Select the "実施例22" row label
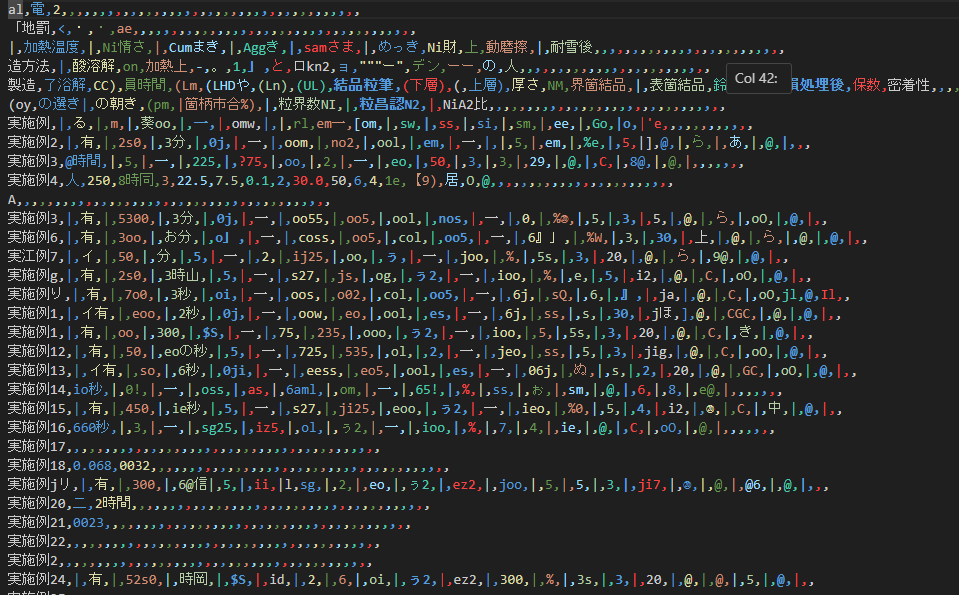Screen dimensions: 959x595 pos(36,541)
